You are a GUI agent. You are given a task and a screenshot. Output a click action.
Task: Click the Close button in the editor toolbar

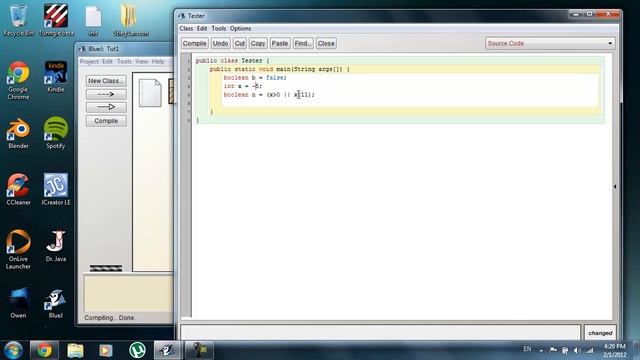[x=326, y=43]
